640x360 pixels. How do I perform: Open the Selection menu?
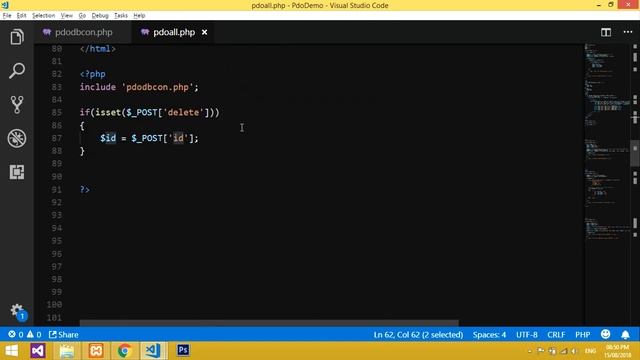coord(43,16)
